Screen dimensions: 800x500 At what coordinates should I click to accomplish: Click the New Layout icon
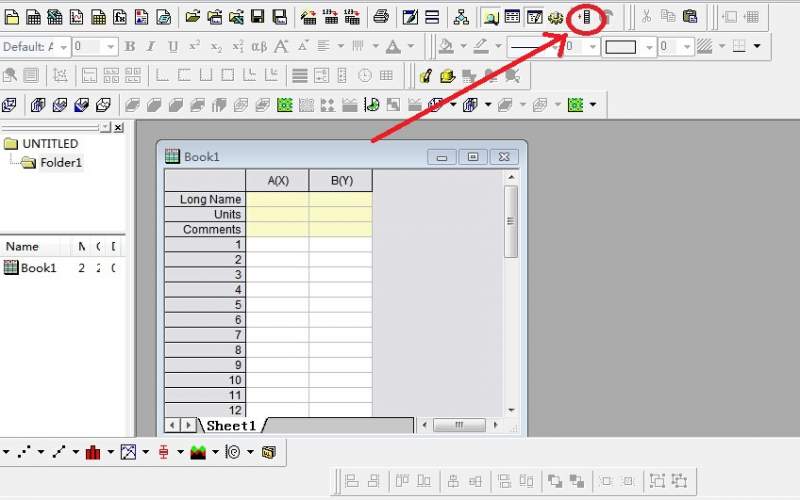[142, 17]
